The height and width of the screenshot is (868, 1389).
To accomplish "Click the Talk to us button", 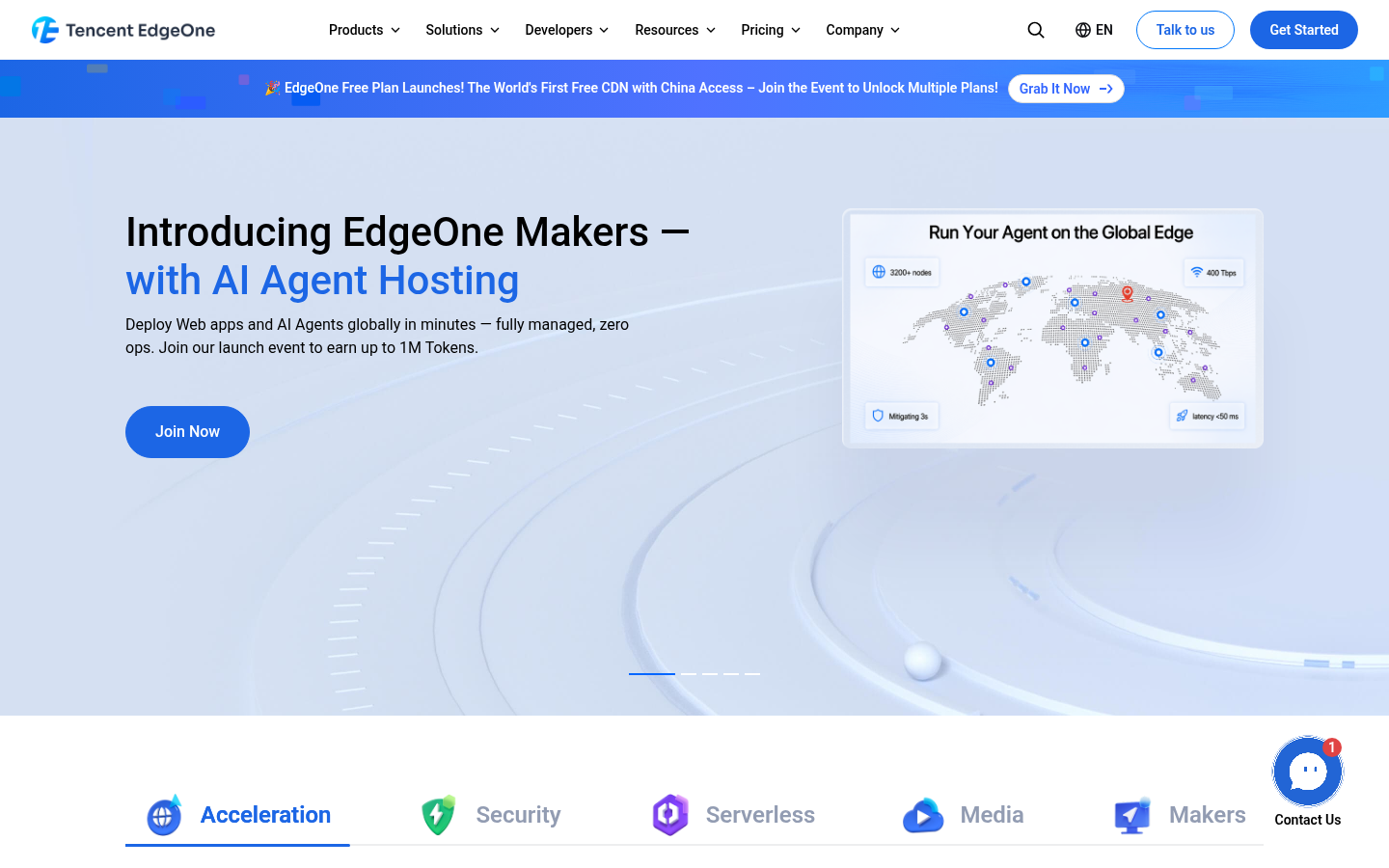I will (1185, 30).
